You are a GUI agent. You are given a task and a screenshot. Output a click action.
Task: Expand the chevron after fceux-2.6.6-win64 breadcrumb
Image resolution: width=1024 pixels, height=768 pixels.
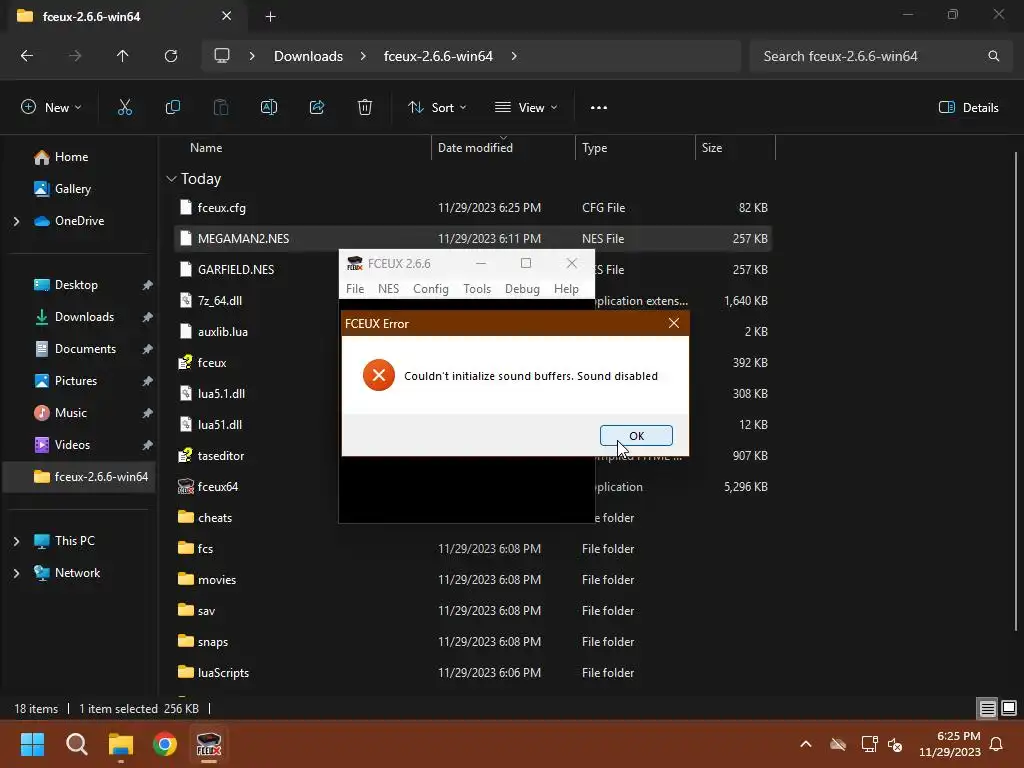(x=514, y=56)
